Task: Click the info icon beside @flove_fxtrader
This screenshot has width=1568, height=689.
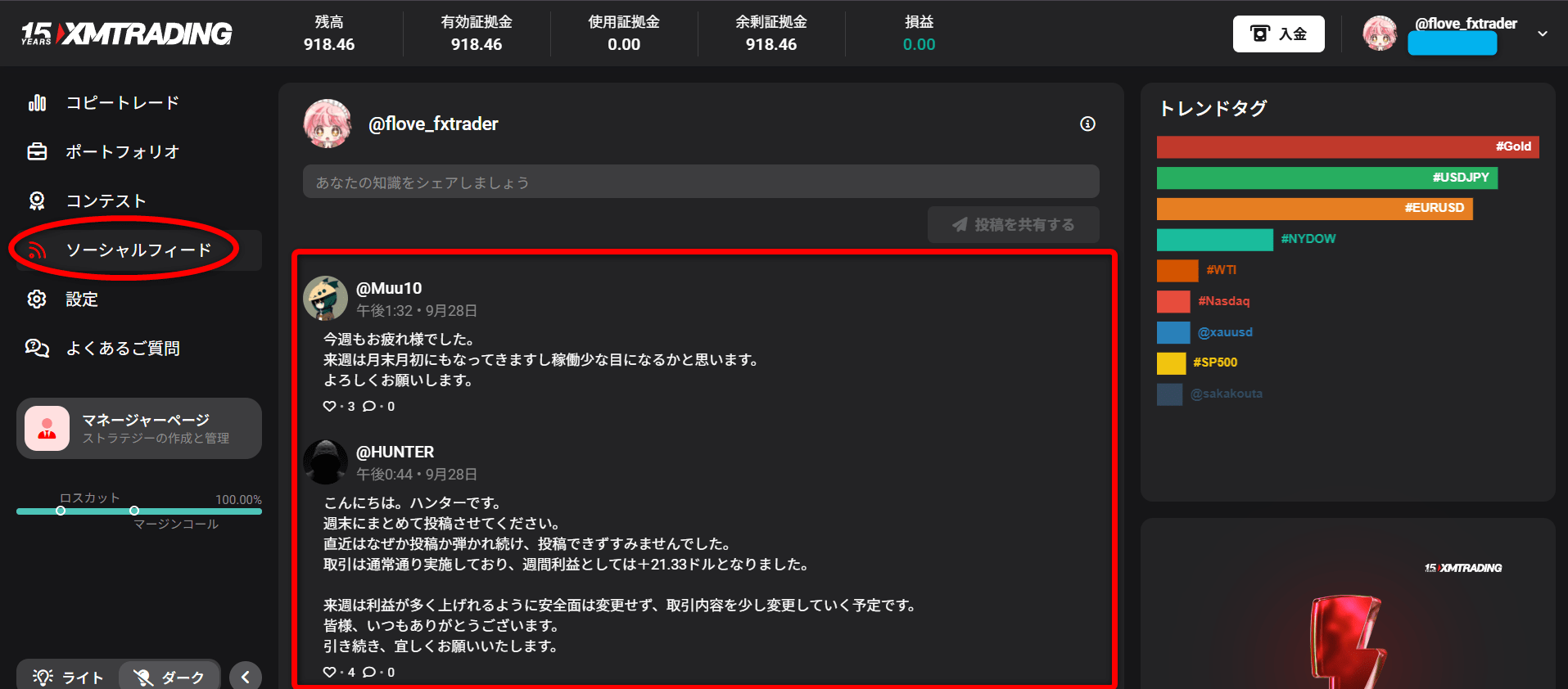Action: [1087, 124]
